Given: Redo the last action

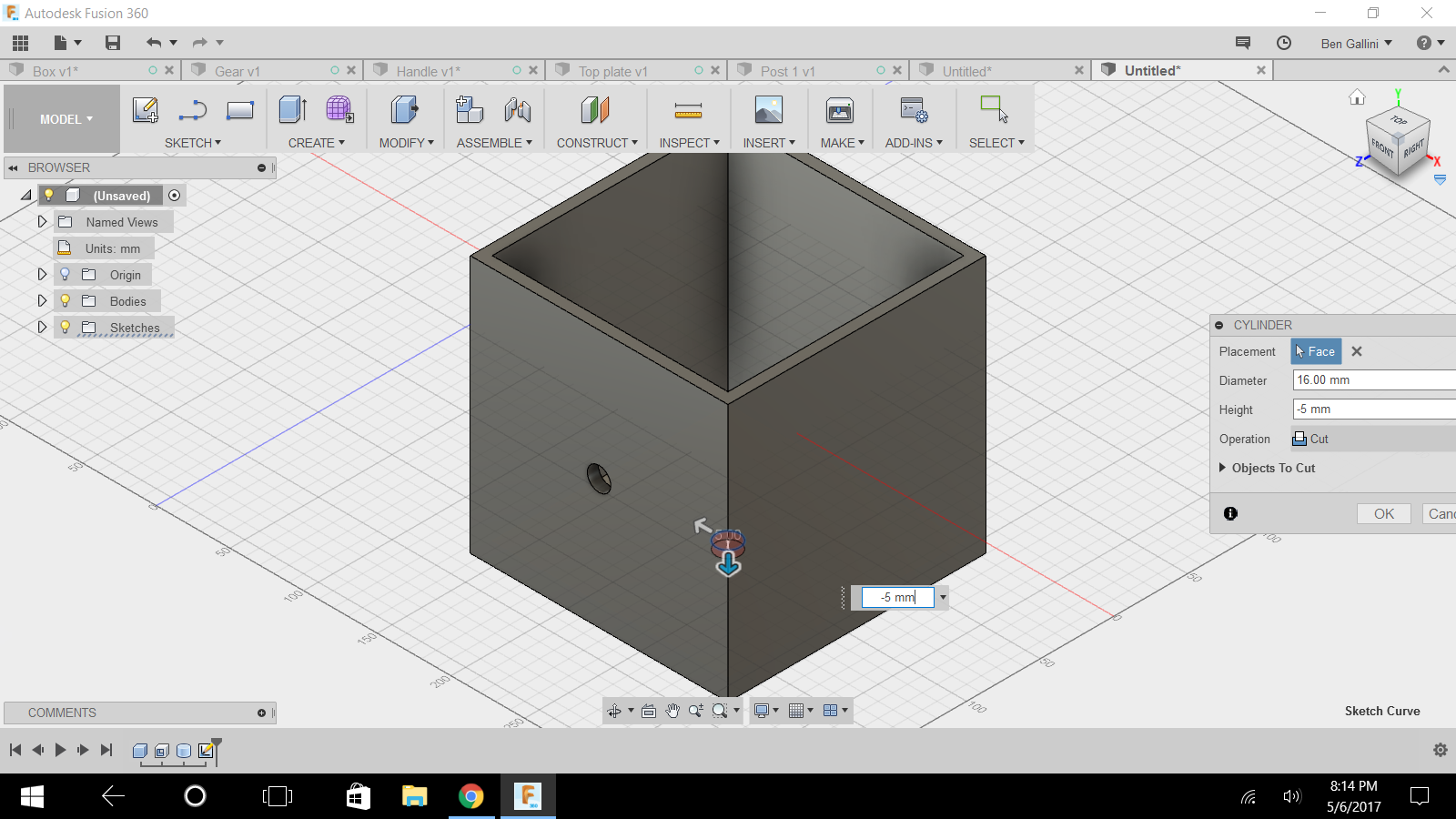Looking at the screenshot, I should click(200, 43).
